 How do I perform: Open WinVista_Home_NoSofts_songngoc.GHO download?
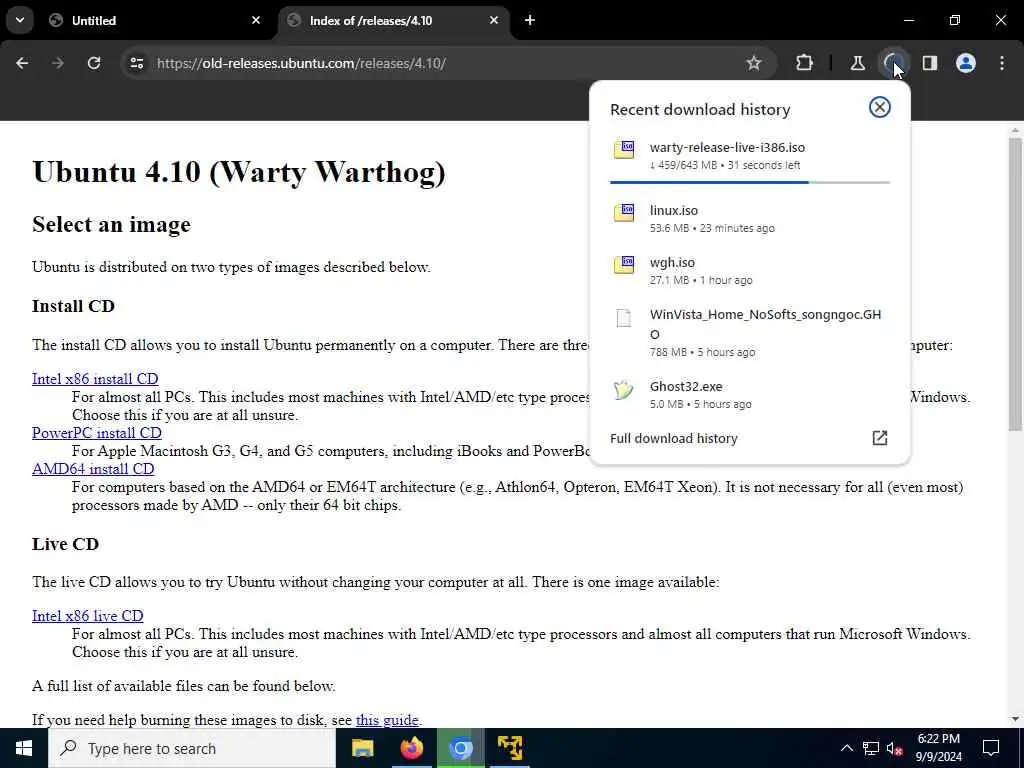[x=750, y=332]
